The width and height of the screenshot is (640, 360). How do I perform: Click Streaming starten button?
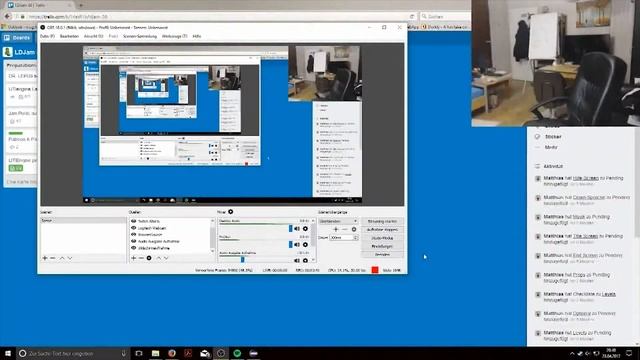click(382, 221)
